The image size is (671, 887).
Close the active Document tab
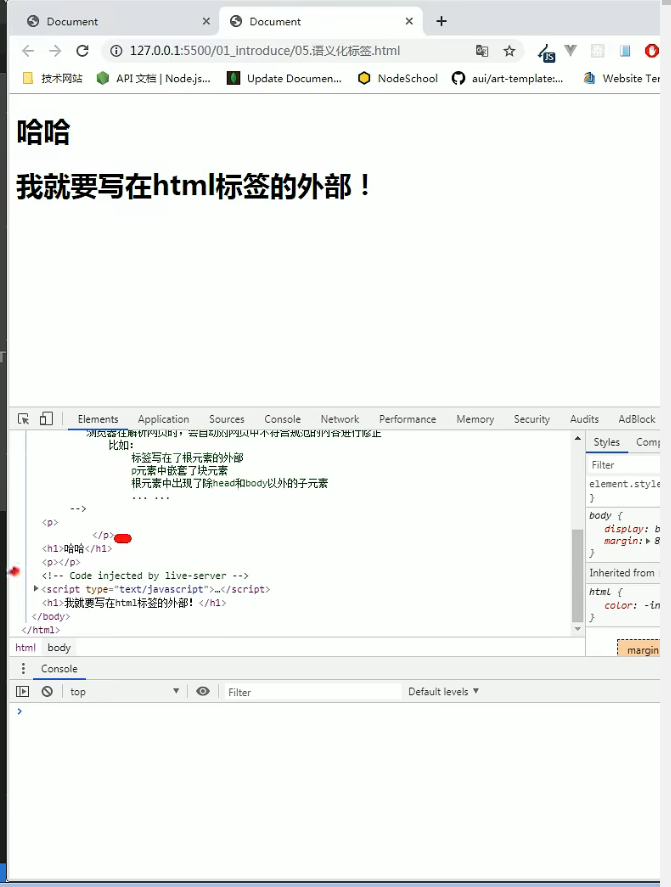click(x=409, y=21)
